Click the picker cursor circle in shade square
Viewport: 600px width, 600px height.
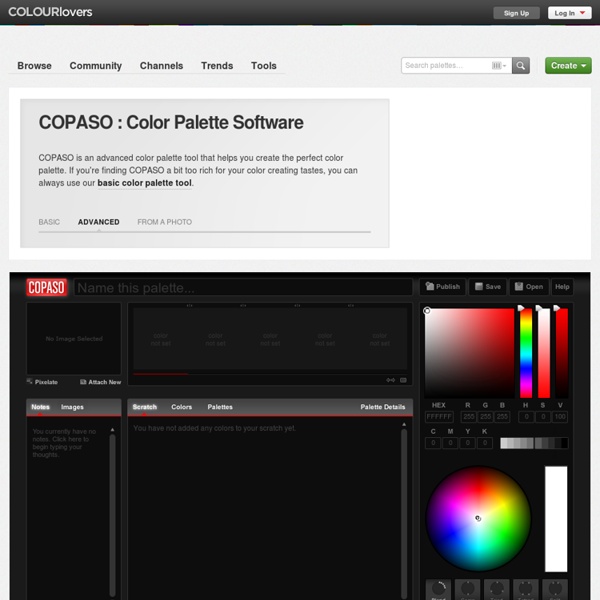point(427,311)
